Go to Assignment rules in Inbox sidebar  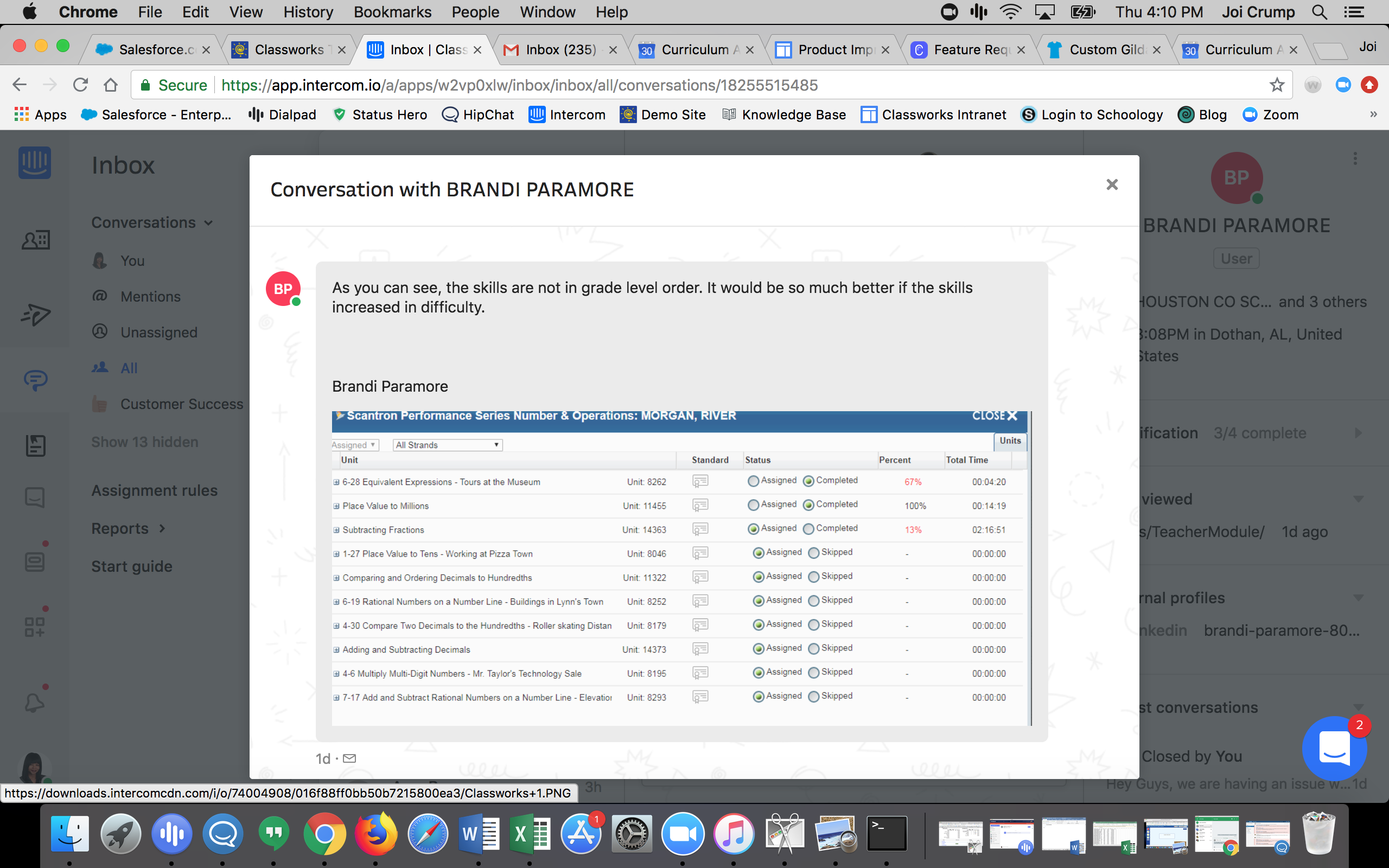click(x=155, y=490)
